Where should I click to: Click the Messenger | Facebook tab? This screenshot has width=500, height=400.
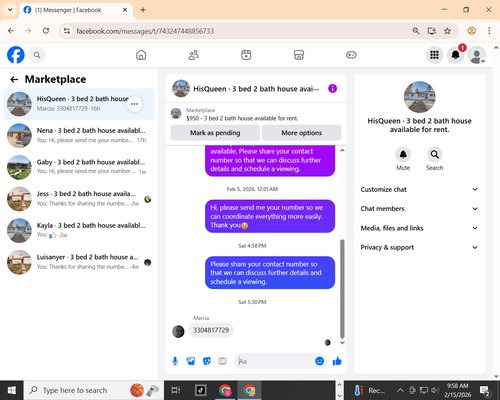[x=76, y=10]
